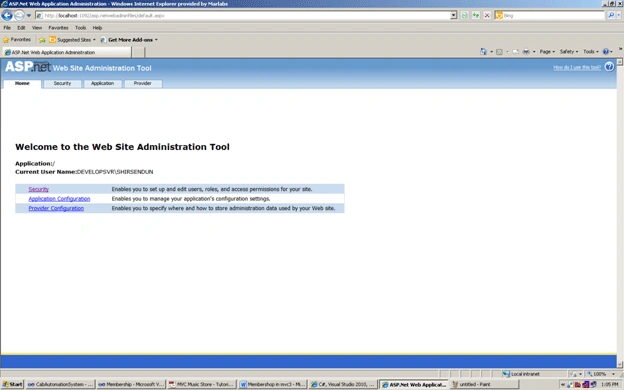Open the Print options dropdown arrow
This screenshot has height=390, width=624.
pyautogui.click(x=534, y=52)
